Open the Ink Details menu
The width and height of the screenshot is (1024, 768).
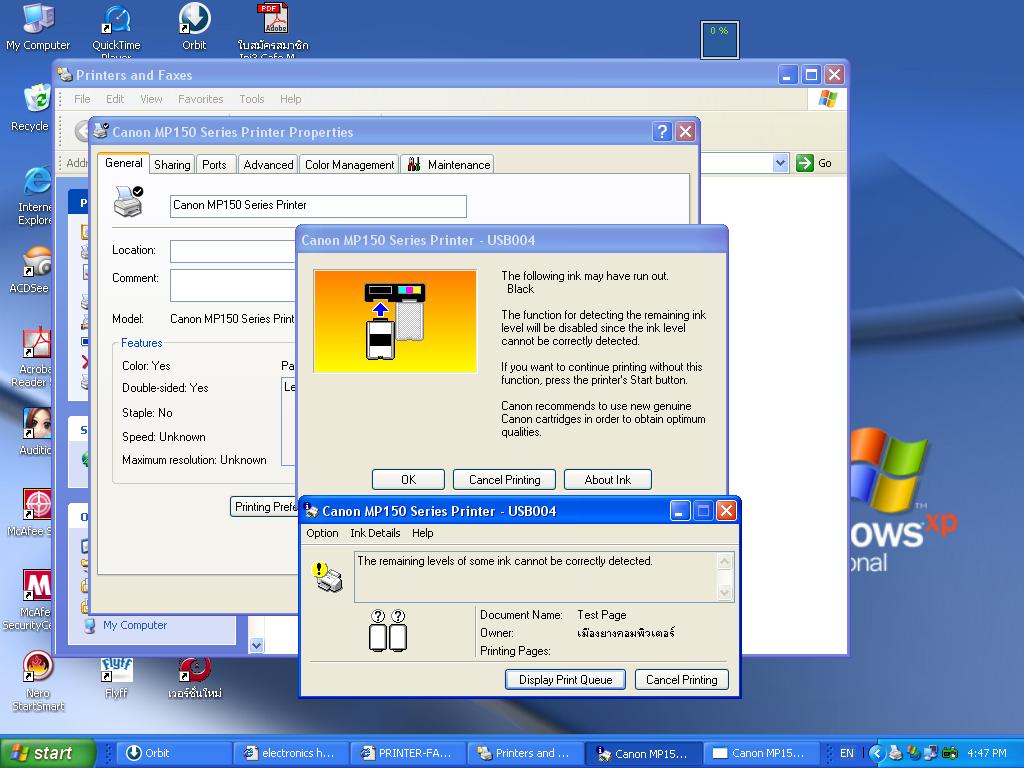(375, 533)
